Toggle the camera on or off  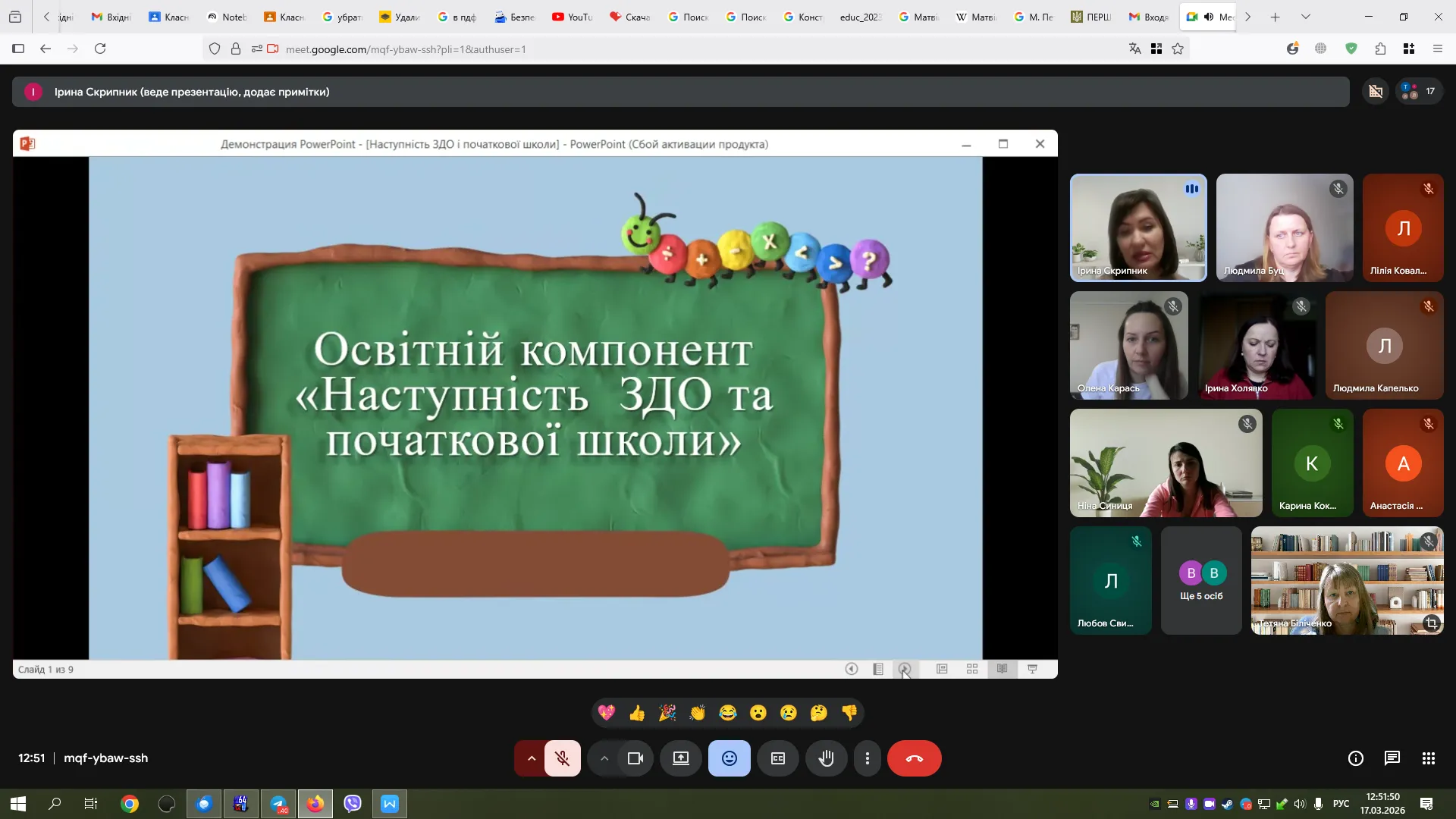click(x=635, y=758)
